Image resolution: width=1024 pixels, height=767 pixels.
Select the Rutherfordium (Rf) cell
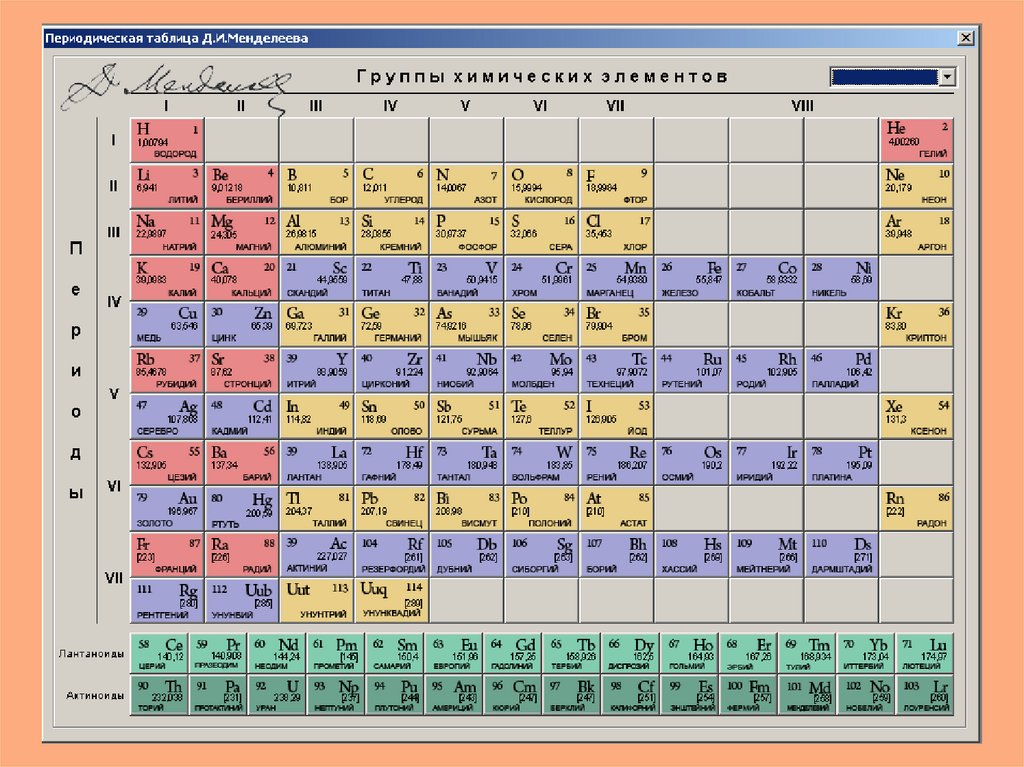point(392,555)
